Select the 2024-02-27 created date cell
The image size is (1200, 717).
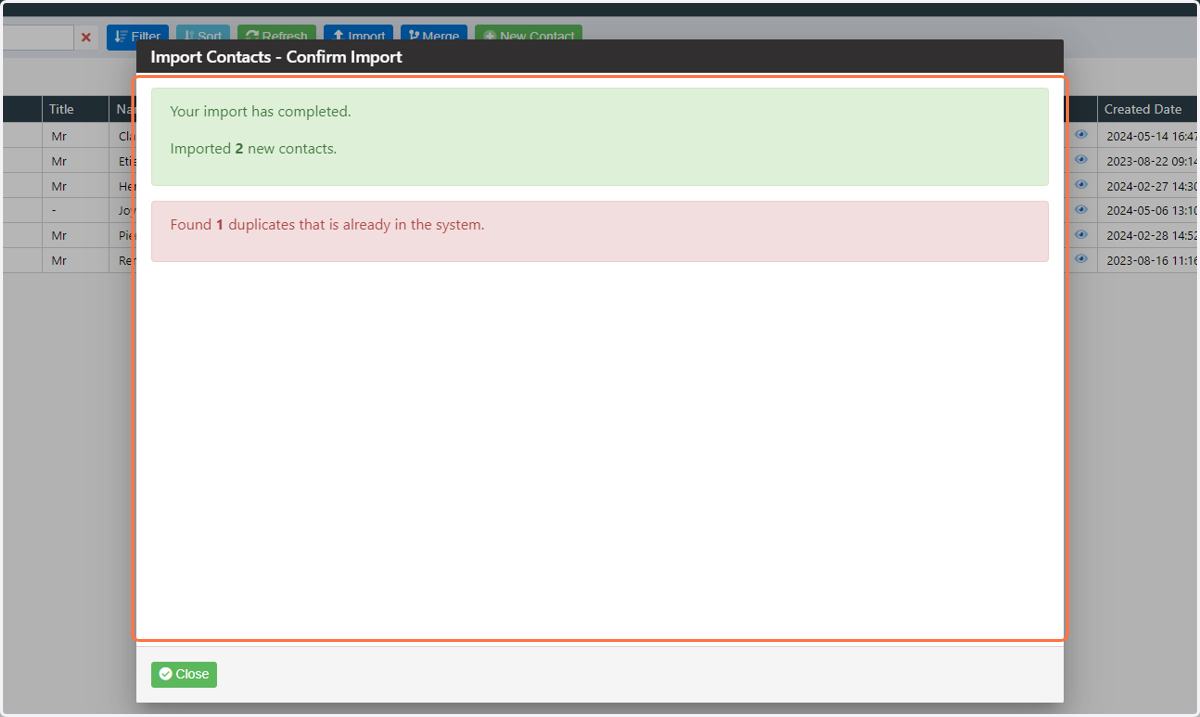click(1147, 185)
